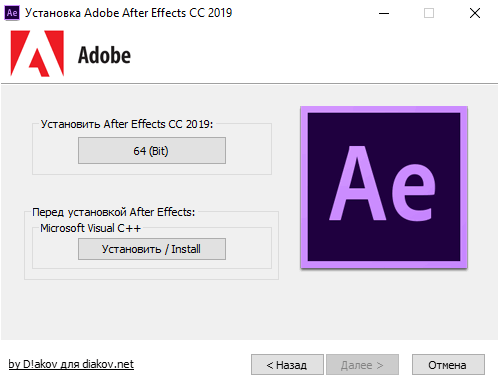Start the 64 (Bit) After Effects installation
This screenshot has width=499, height=388.
(x=152, y=151)
